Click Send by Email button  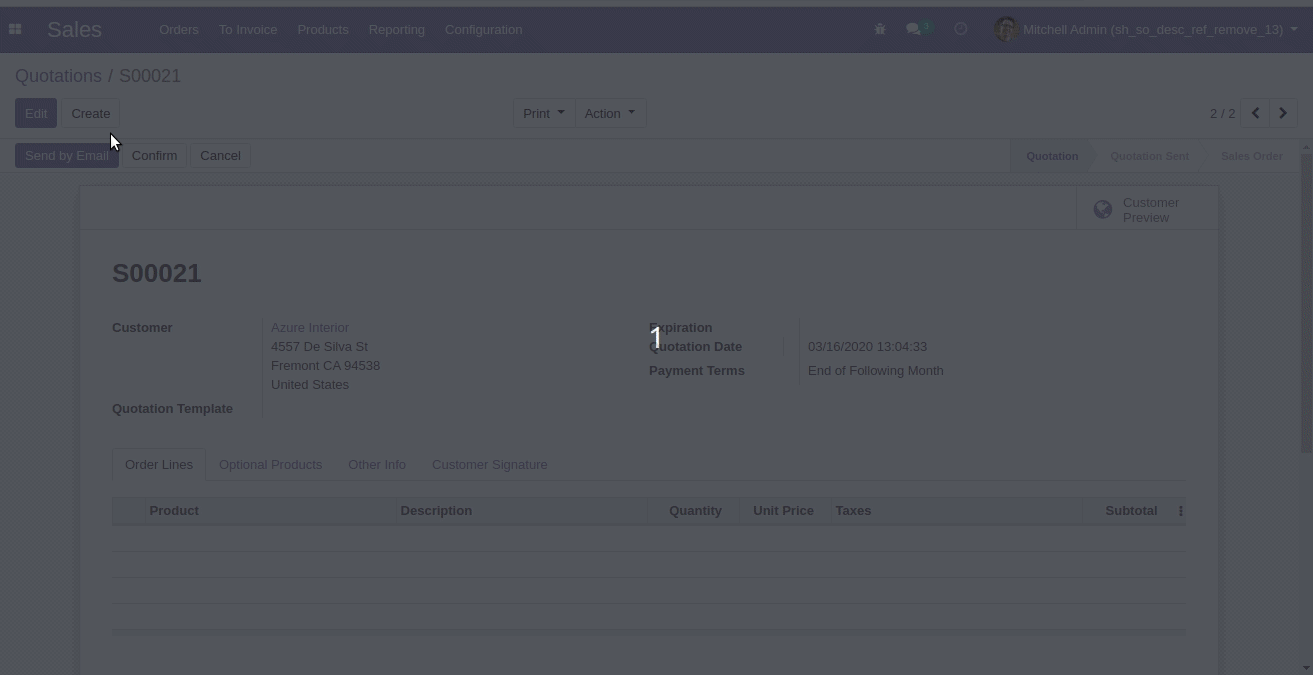(x=67, y=155)
